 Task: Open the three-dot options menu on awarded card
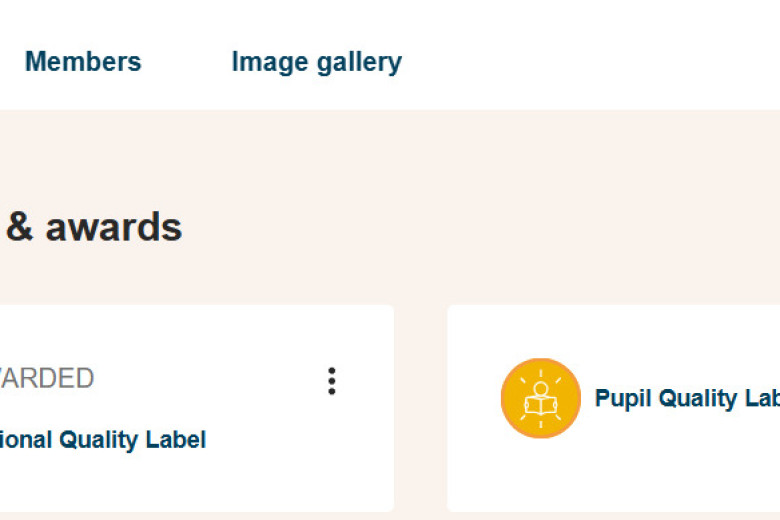coord(332,381)
